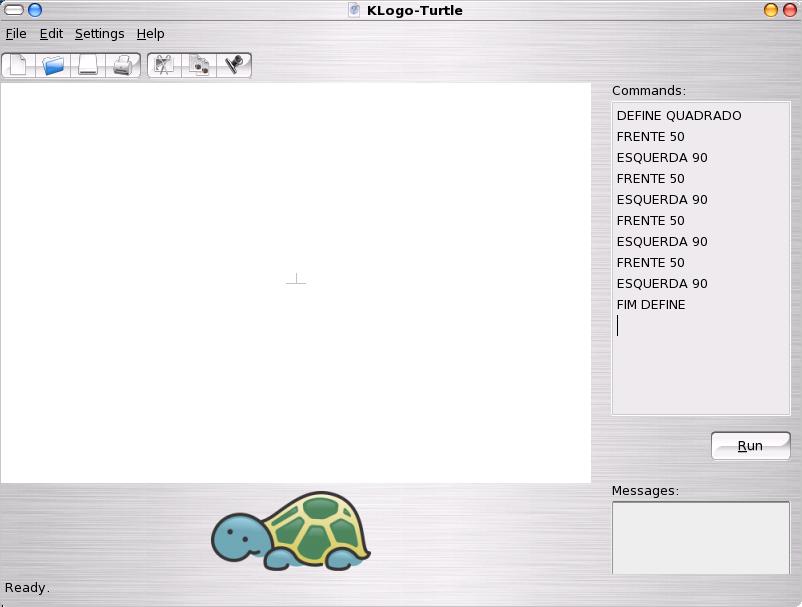Click the turtle mascot image
This screenshot has width=802, height=607.
pos(291,531)
